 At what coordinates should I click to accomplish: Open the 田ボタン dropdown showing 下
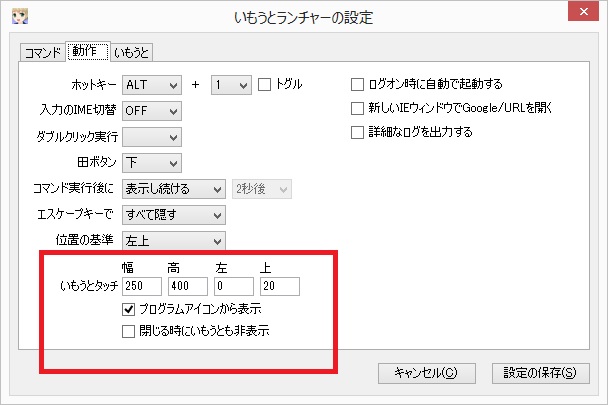(152, 163)
